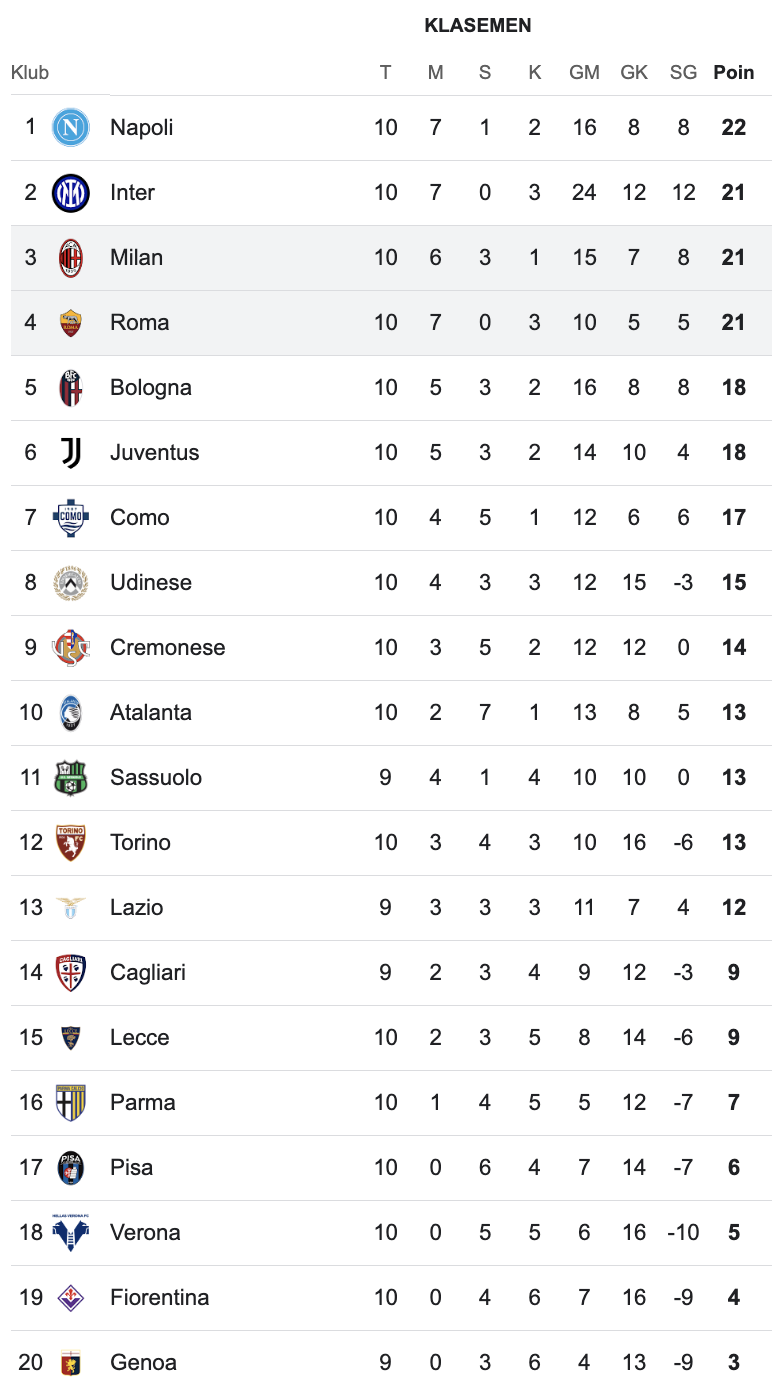Image resolution: width=772 pixels, height=1400 pixels.
Task: Click the Como club crest
Action: point(71,517)
